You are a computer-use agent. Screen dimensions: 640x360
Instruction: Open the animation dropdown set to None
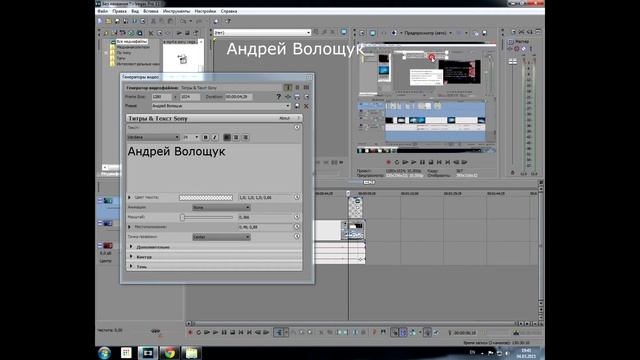pos(221,207)
